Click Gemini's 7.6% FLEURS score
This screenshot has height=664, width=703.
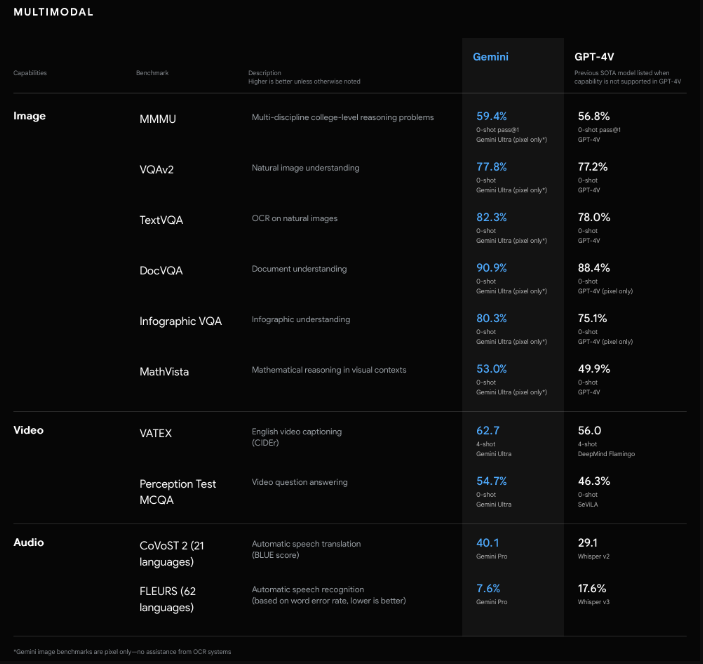click(488, 589)
